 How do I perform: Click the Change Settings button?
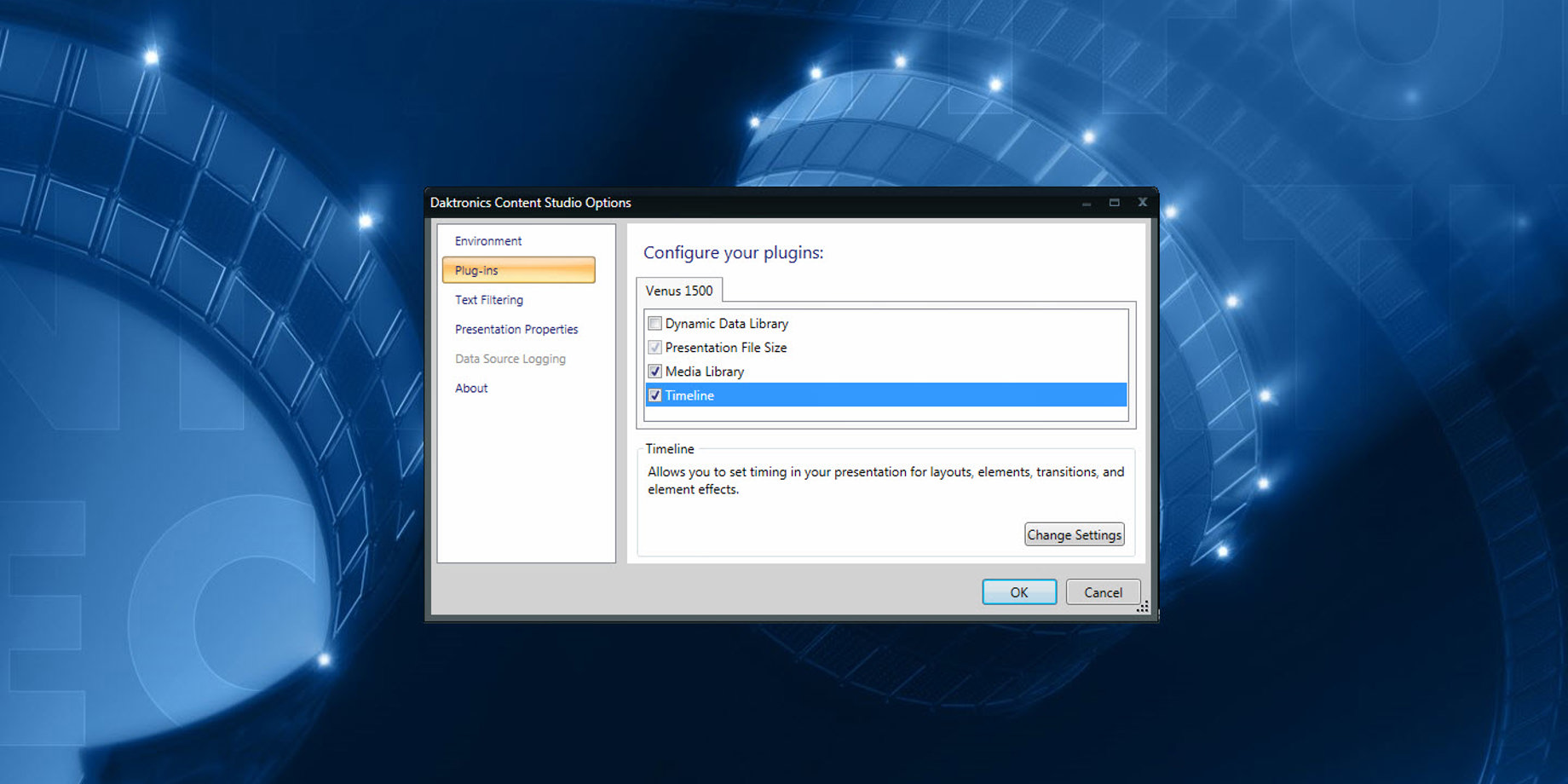click(1074, 535)
